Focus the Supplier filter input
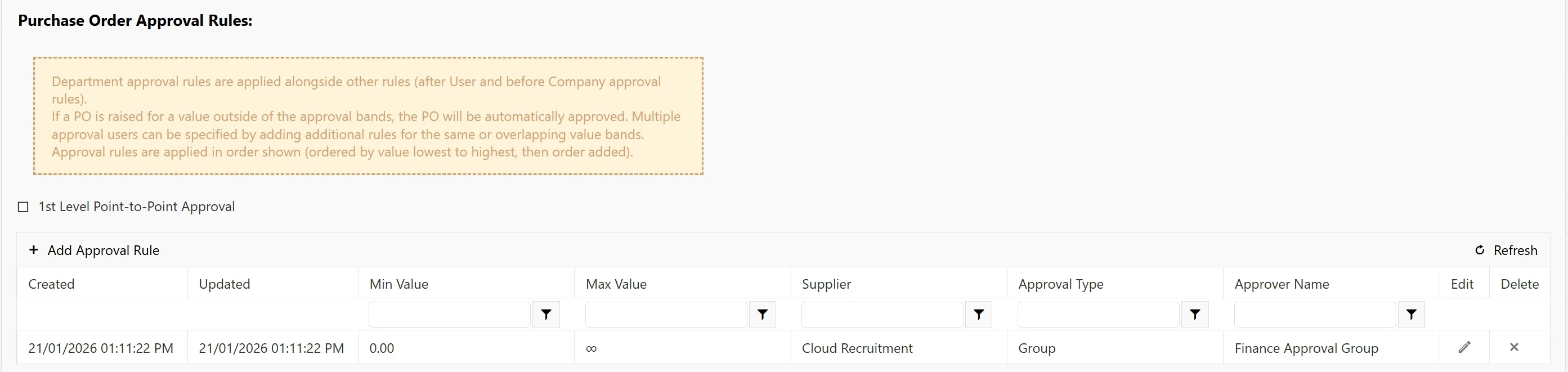Viewport: 1568px width, 372px height. coord(882,315)
